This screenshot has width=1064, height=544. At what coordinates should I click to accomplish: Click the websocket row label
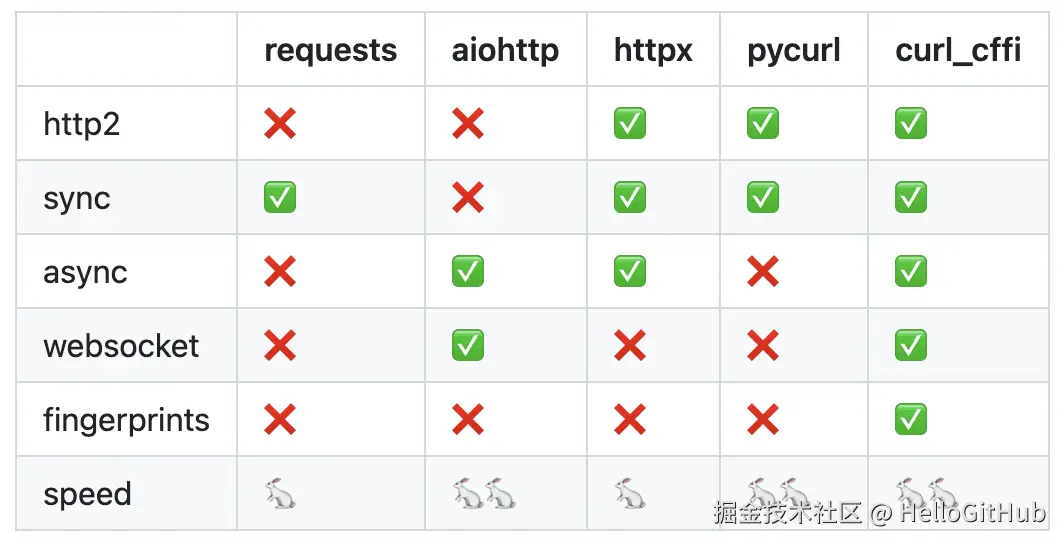[x=121, y=346]
